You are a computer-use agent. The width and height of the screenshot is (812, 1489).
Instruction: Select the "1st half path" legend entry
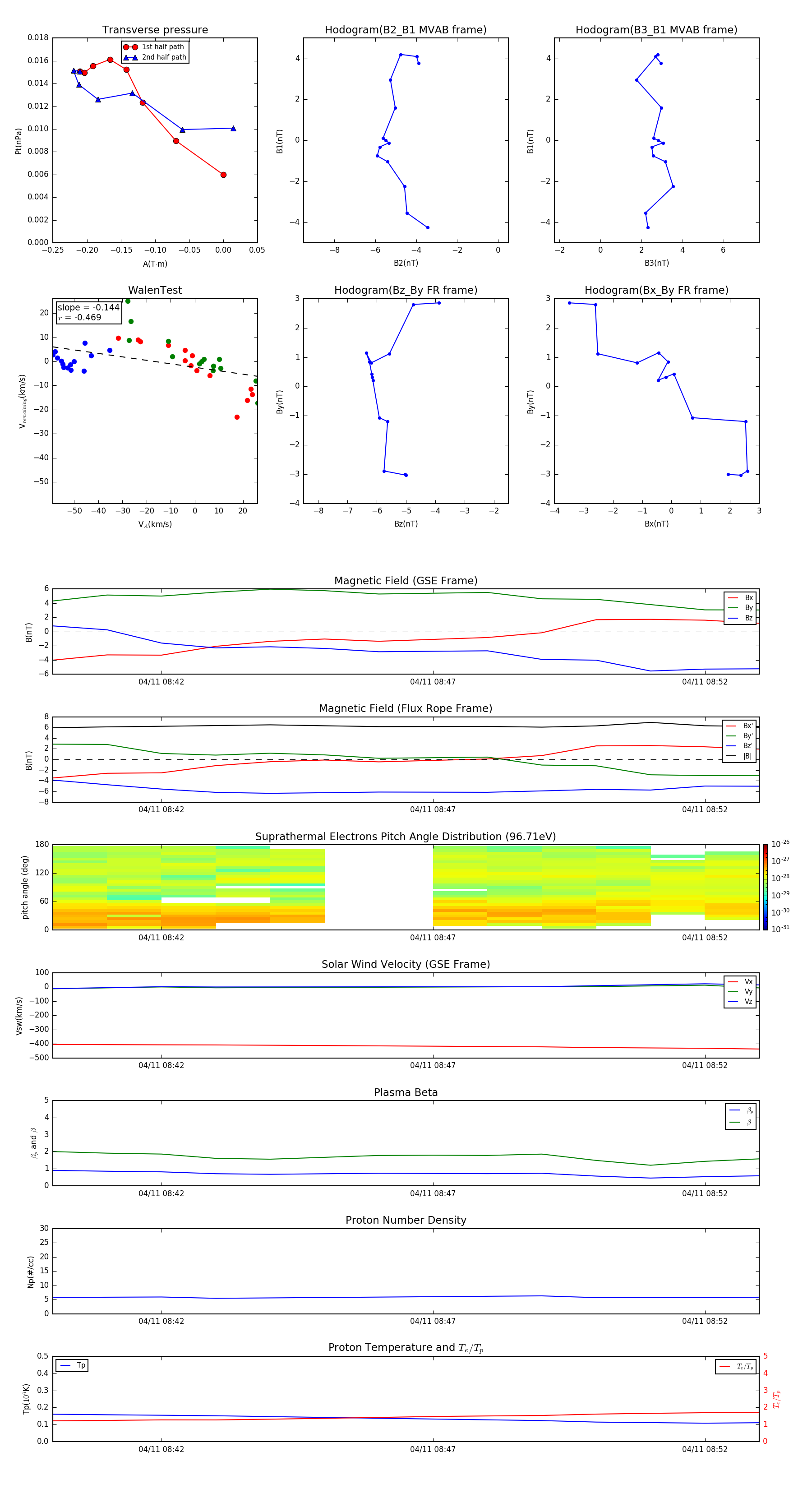pyautogui.click(x=154, y=47)
